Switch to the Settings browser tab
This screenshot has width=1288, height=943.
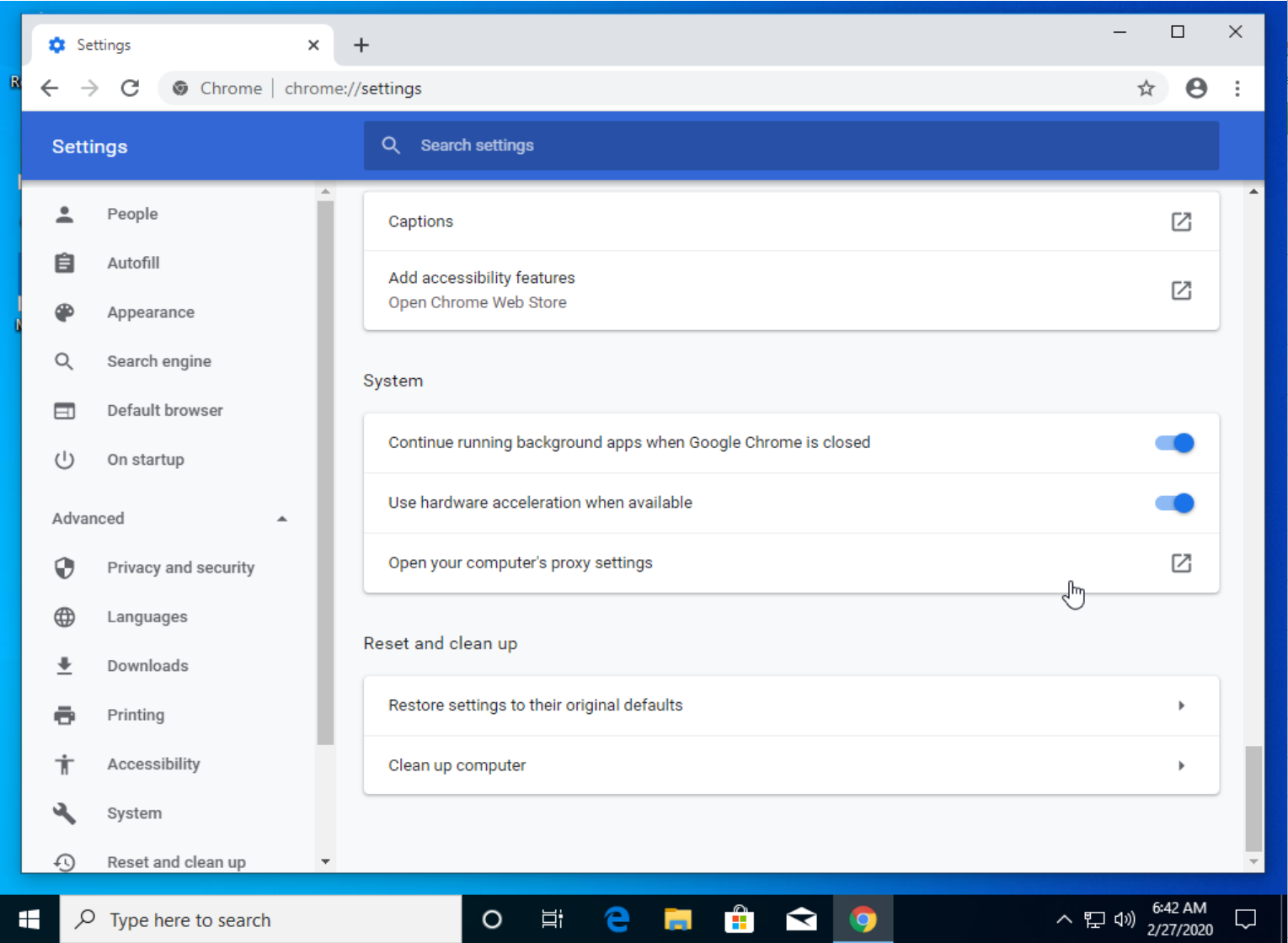coord(182,45)
